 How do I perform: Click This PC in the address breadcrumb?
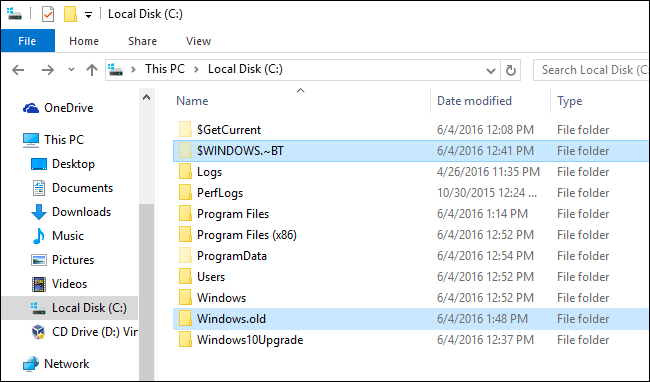(x=165, y=69)
